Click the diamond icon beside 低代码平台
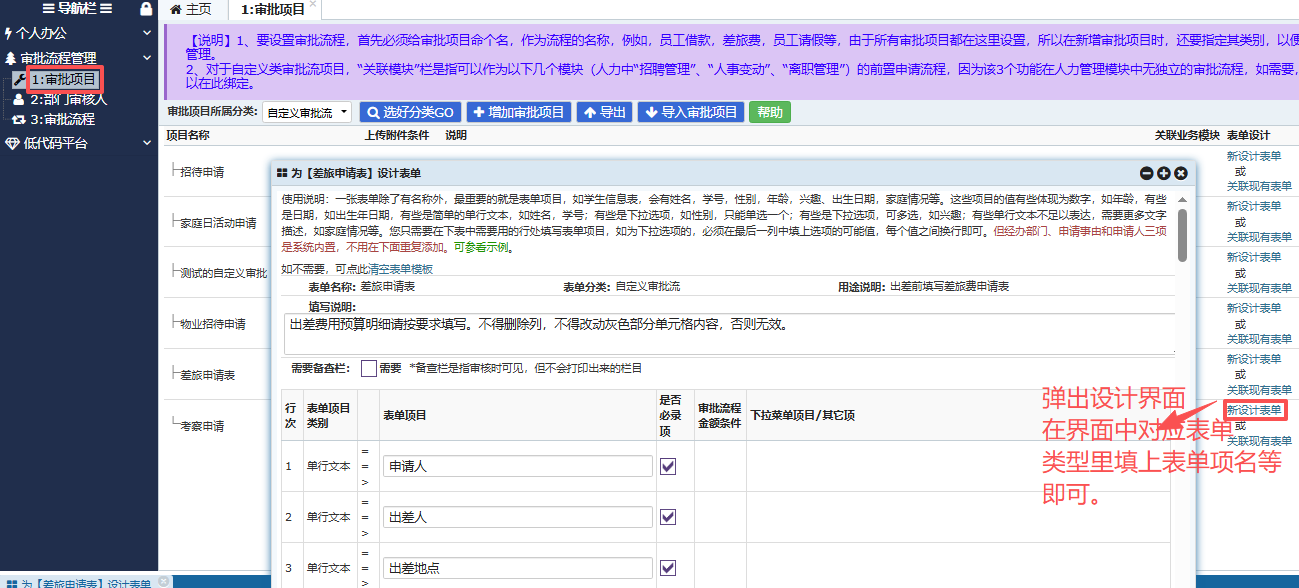The width and height of the screenshot is (1299, 588). pyautogui.click(x=12, y=143)
